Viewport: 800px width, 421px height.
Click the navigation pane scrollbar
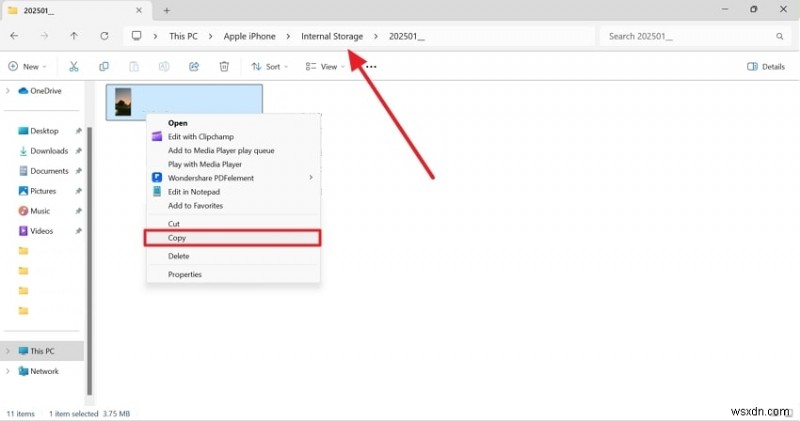pyautogui.click(x=90, y=260)
